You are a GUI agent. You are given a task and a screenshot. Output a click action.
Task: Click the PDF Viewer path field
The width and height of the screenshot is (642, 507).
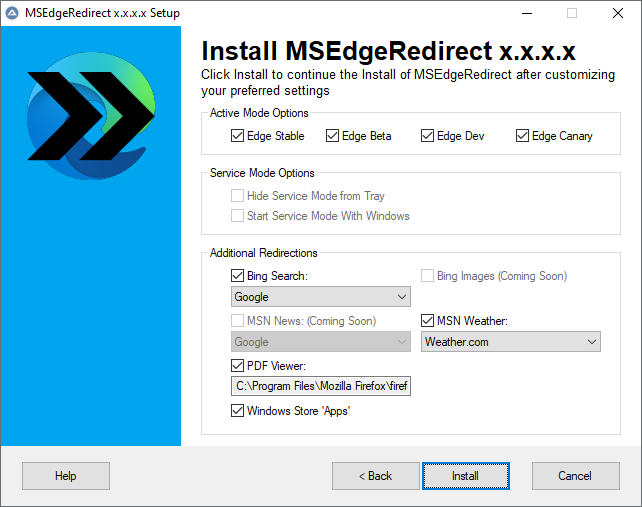pyautogui.click(x=321, y=386)
